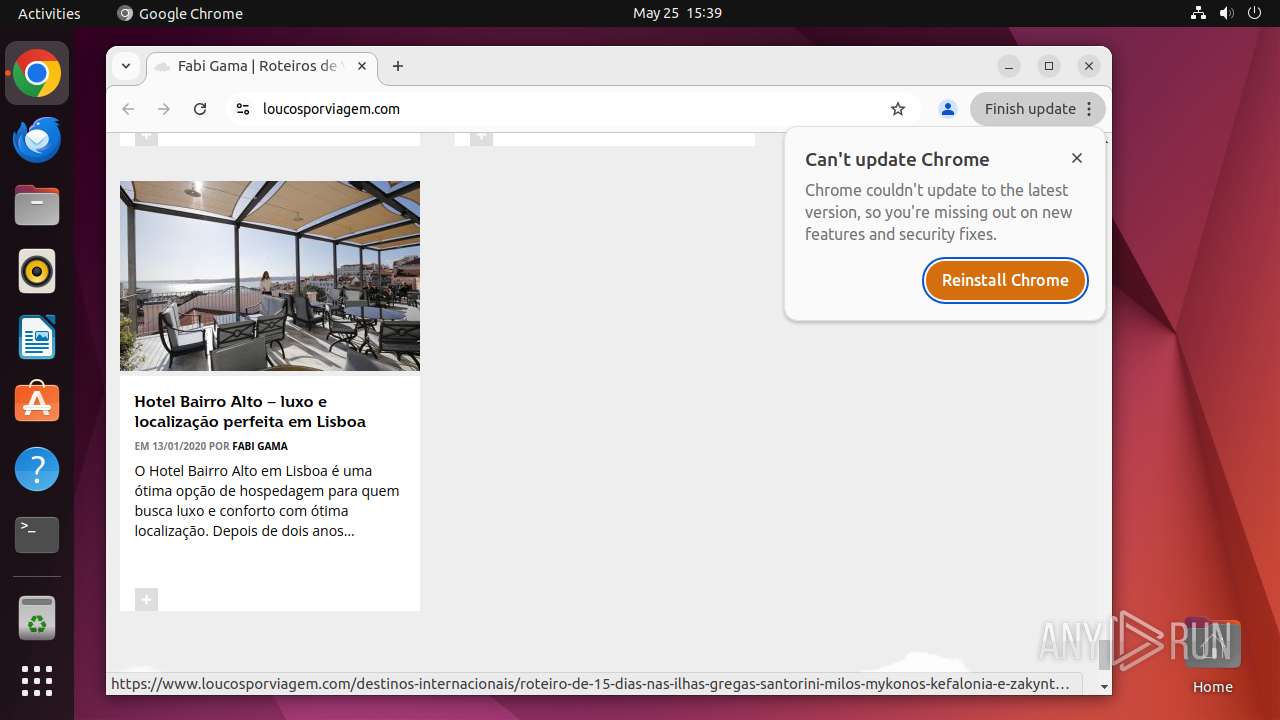
Task: Dismiss the Can't update Chrome popup
Action: [x=1077, y=158]
